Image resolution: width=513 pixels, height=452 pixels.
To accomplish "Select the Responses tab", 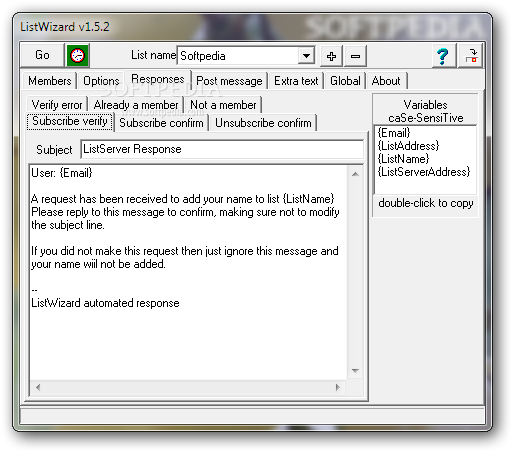I will click(158, 79).
